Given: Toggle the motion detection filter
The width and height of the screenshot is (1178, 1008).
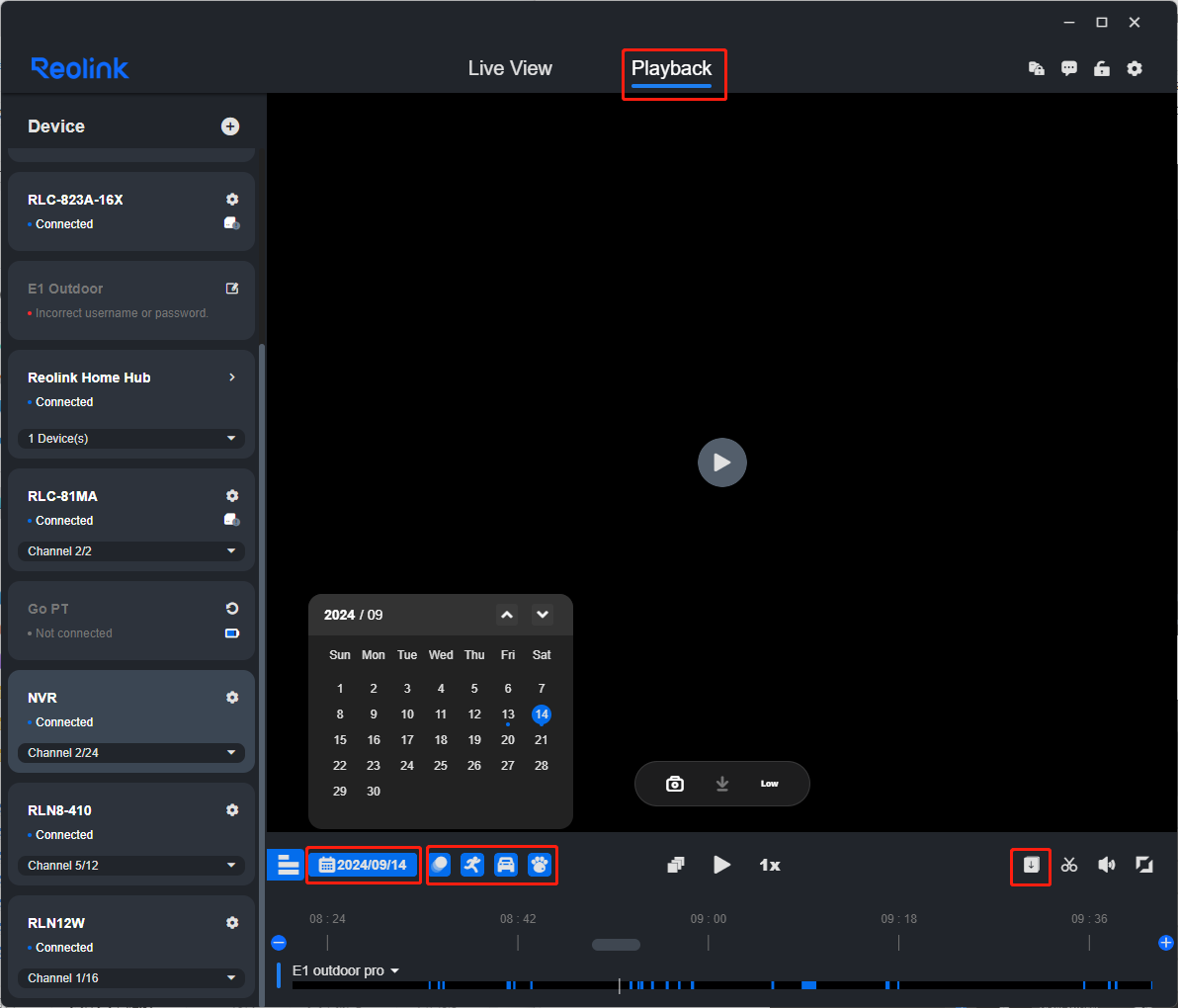Looking at the screenshot, I should click(x=440, y=865).
